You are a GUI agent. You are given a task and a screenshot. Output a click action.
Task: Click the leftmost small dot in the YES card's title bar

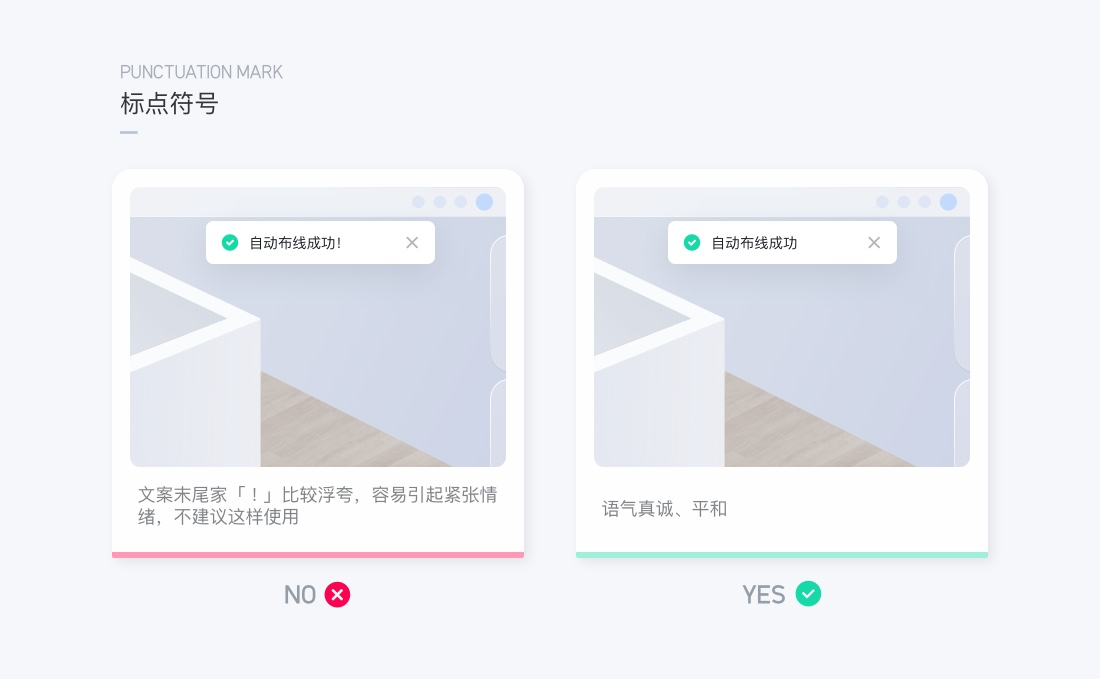882,202
